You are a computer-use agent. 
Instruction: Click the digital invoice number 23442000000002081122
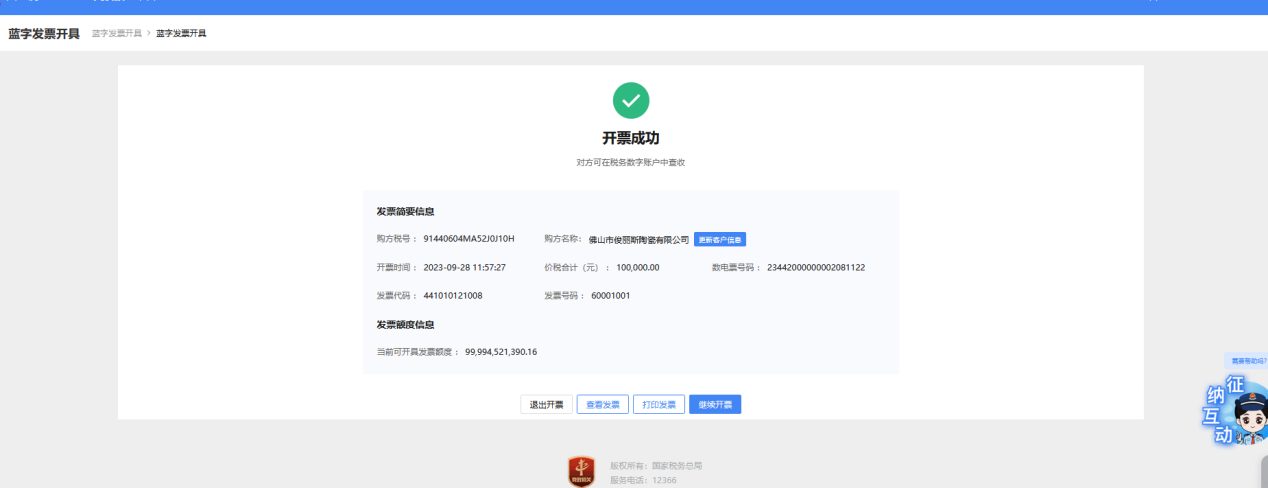tap(815, 268)
